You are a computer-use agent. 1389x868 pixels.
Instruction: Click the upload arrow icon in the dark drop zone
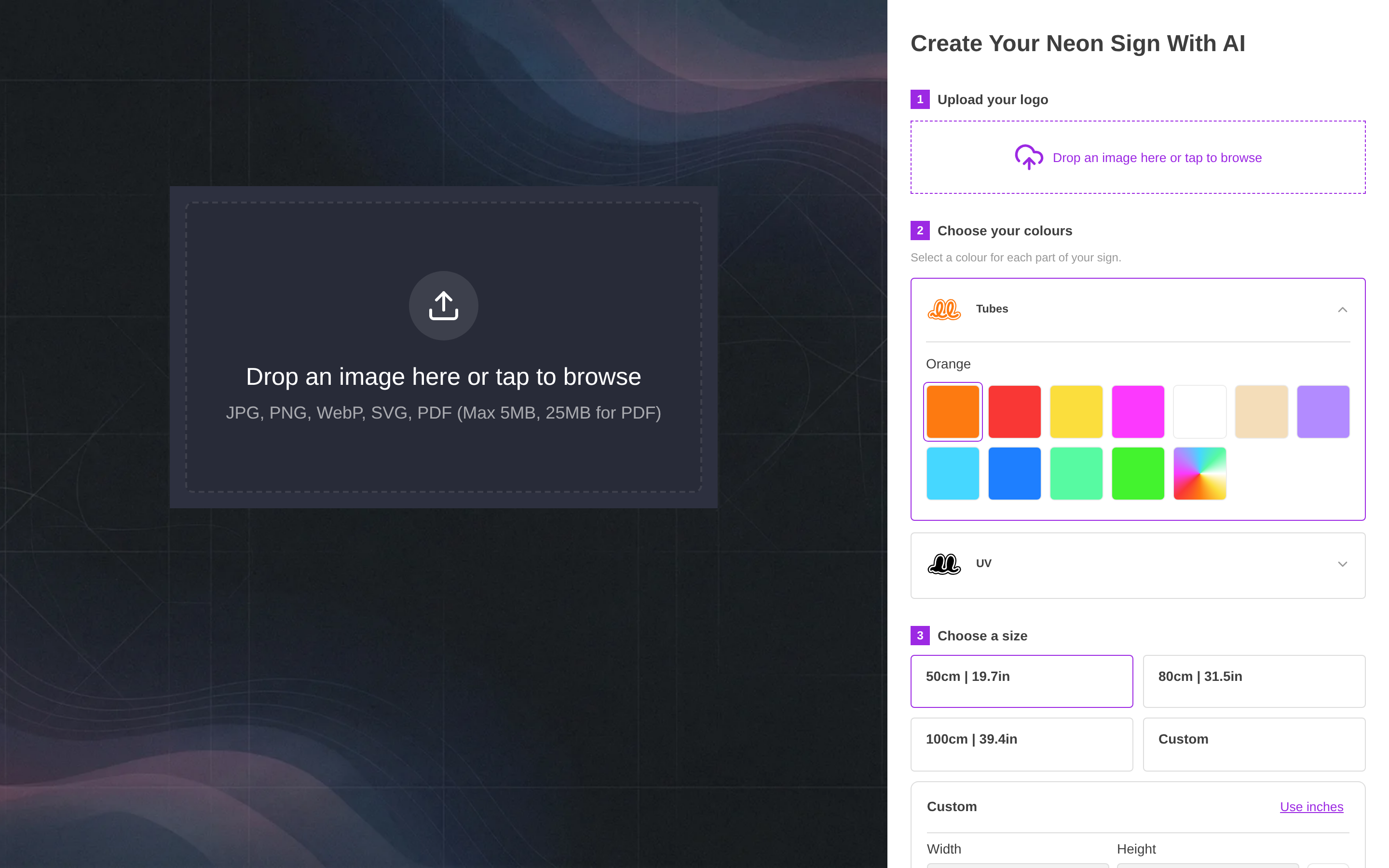(443, 305)
